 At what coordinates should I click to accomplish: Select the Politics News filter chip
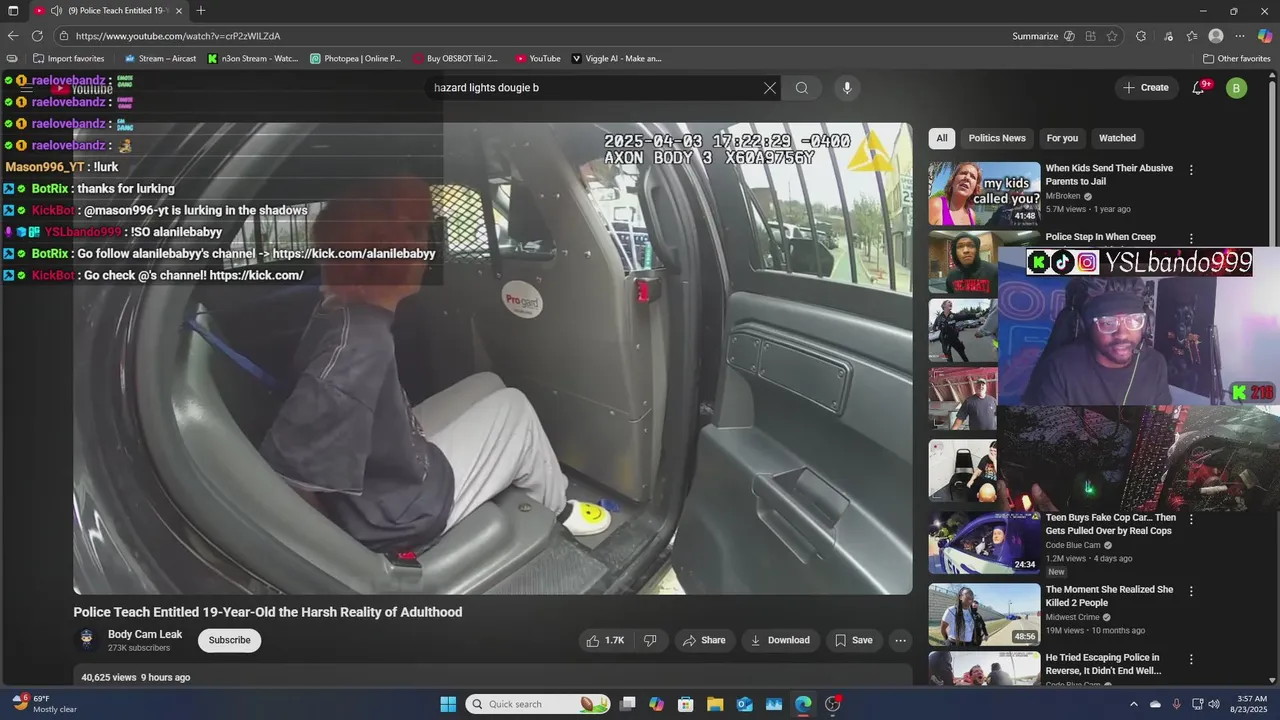pyautogui.click(x=997, y=138)
